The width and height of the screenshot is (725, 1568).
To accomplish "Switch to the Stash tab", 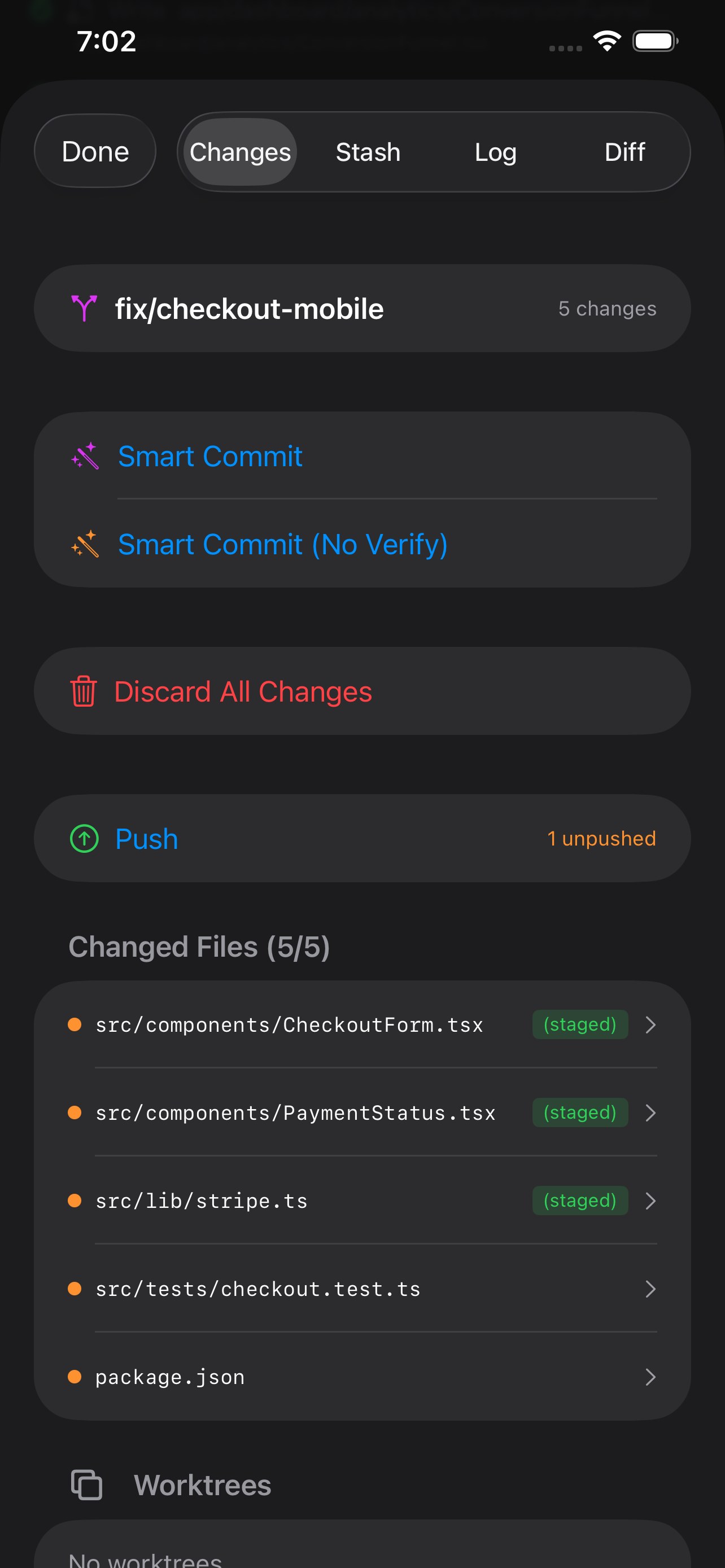I will tap(368, 152).
